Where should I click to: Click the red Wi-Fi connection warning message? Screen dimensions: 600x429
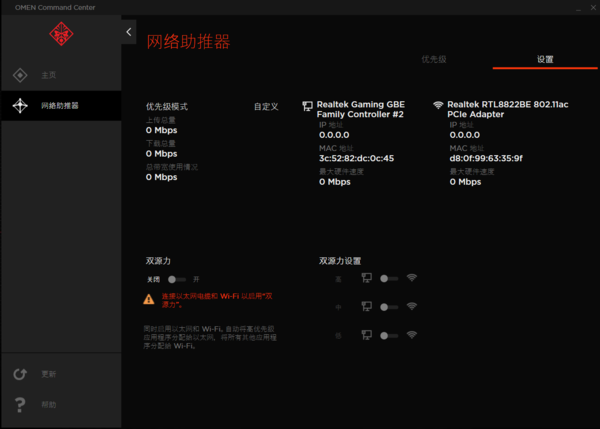coord(217,300)
